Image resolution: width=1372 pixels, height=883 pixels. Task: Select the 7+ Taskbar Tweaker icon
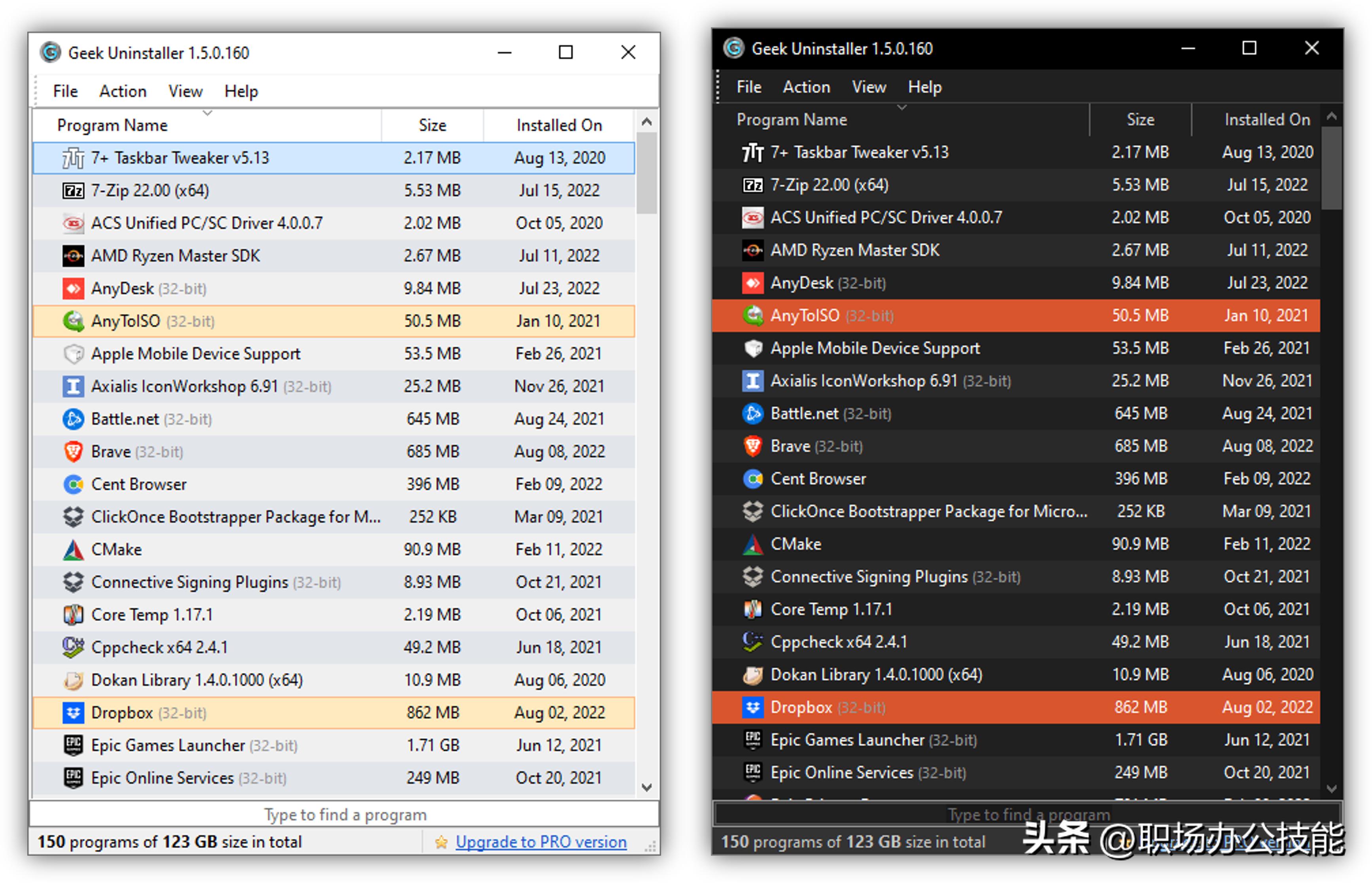click(x=73, y=158)
